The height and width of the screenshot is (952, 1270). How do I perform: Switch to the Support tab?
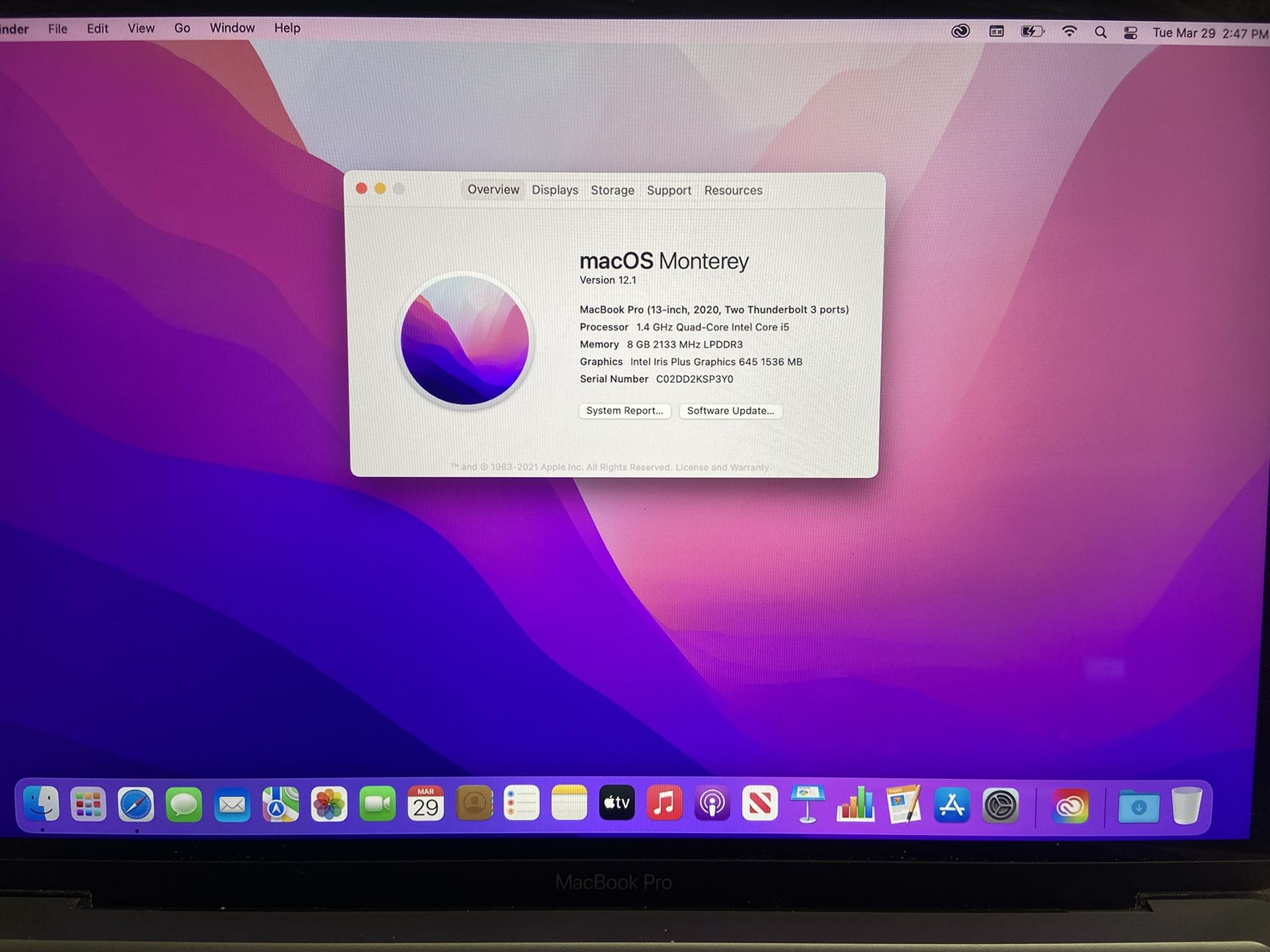669,190
